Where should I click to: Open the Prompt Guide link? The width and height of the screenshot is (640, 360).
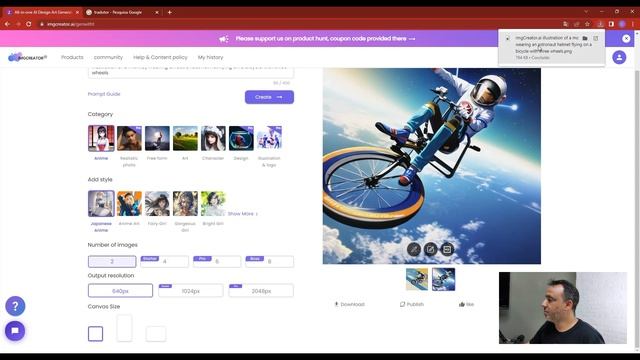pos(104,94)
